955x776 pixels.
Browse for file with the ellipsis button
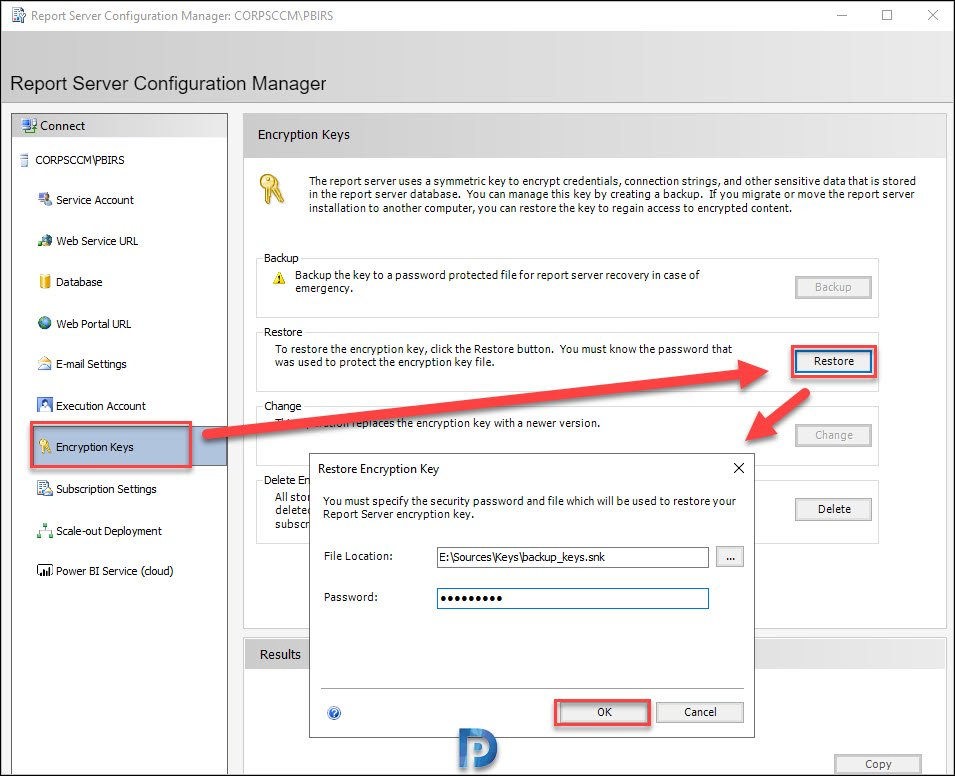pos(730,557)
